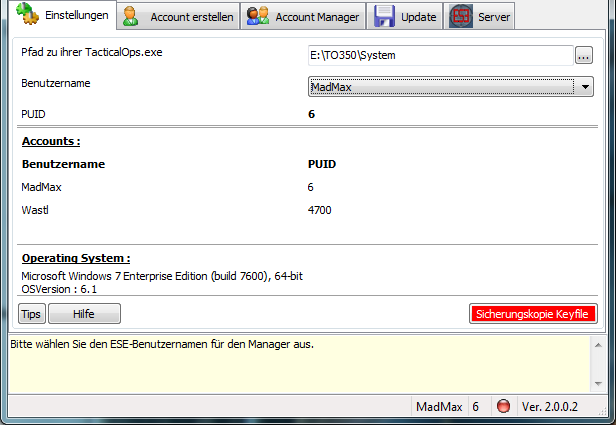Switch to the Einstellungen tab

coord(63,15)
